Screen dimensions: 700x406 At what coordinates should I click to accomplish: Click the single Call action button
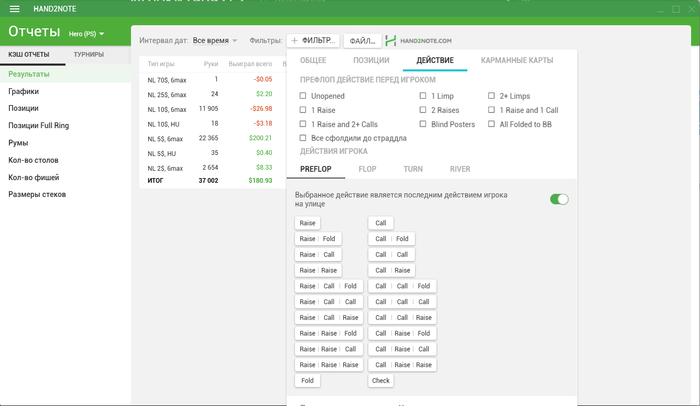pos(381,223)
